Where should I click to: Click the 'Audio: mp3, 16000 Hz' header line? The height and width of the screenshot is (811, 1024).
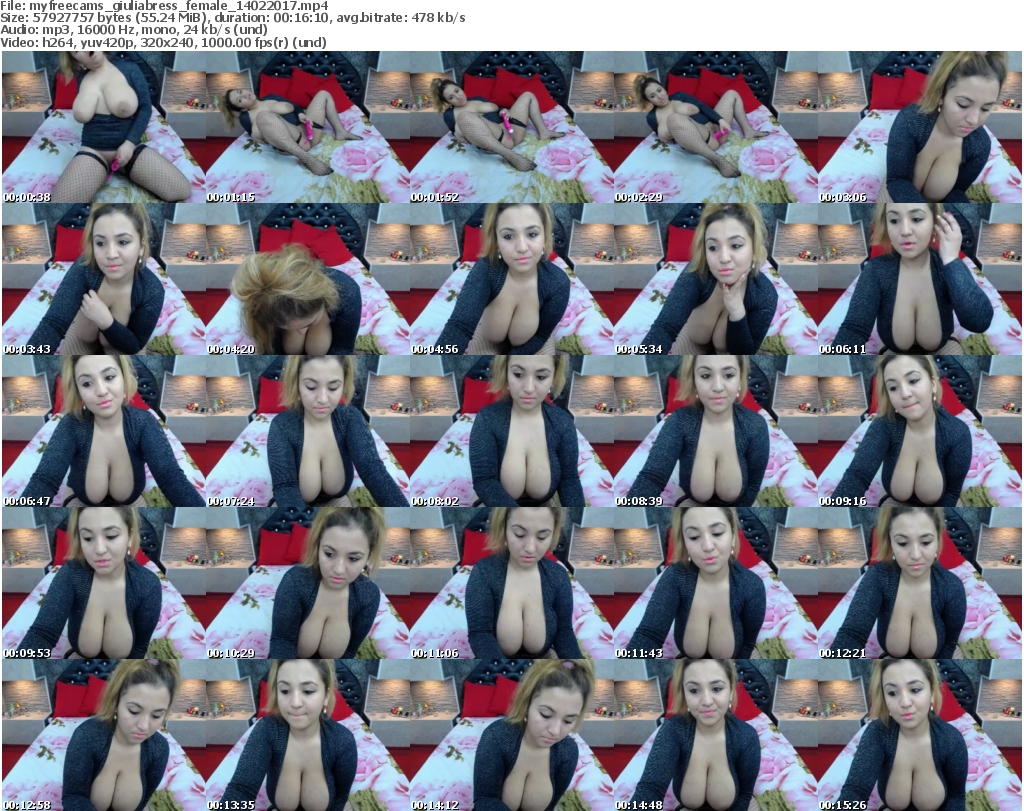[x=134, y=30]
